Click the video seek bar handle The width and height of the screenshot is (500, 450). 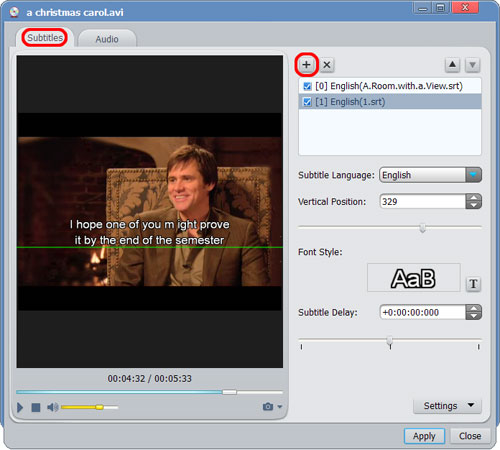tap(229, 392)
